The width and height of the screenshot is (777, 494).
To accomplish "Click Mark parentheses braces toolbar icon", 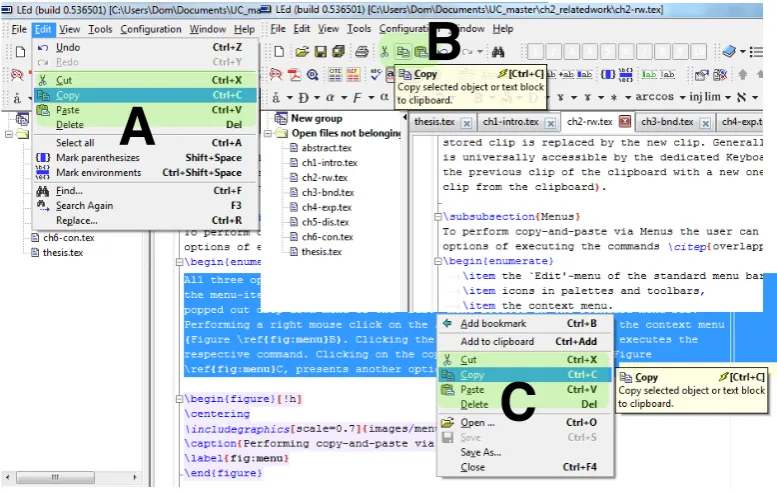I will pos(608,75).
